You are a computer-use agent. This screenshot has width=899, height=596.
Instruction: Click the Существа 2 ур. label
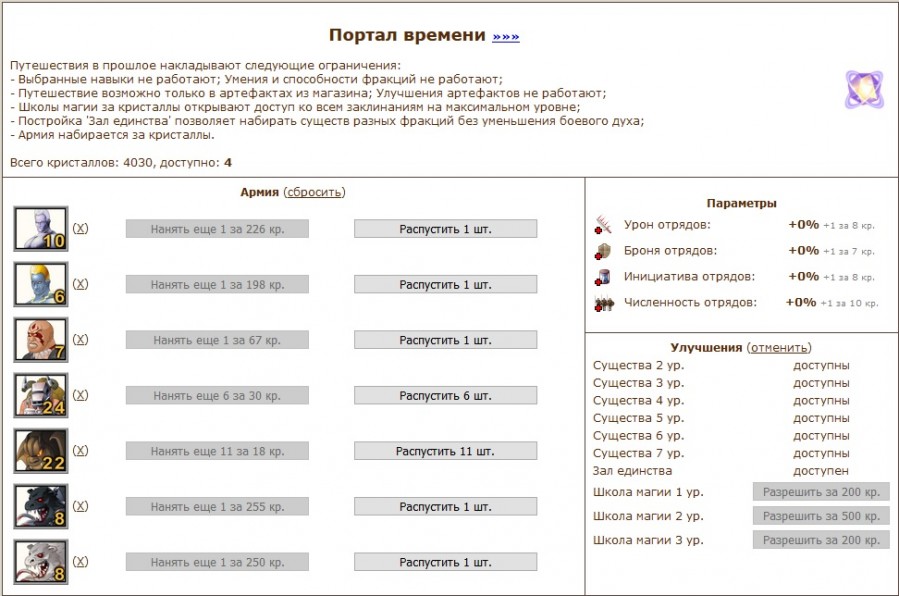click(639, 366)
